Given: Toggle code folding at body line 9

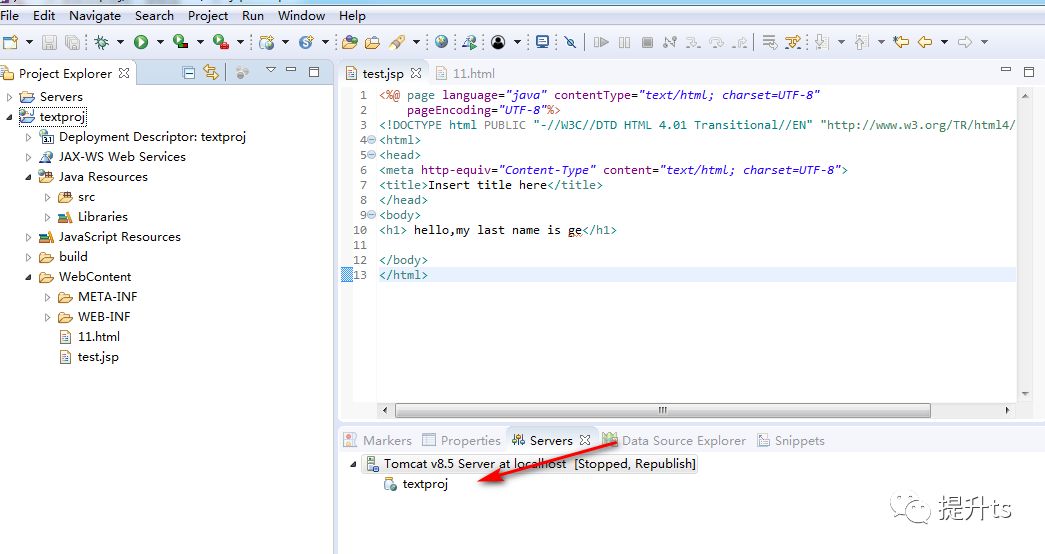Looking at the screenshot, I should (x=371, y=215).
